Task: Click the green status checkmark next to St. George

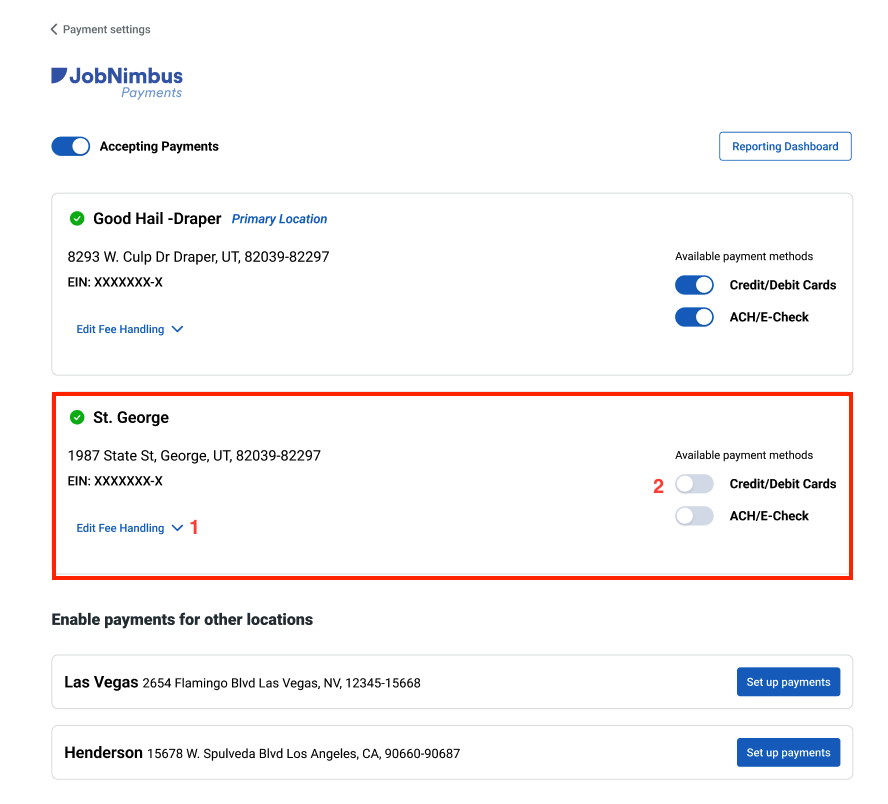Action: (78, 417)
